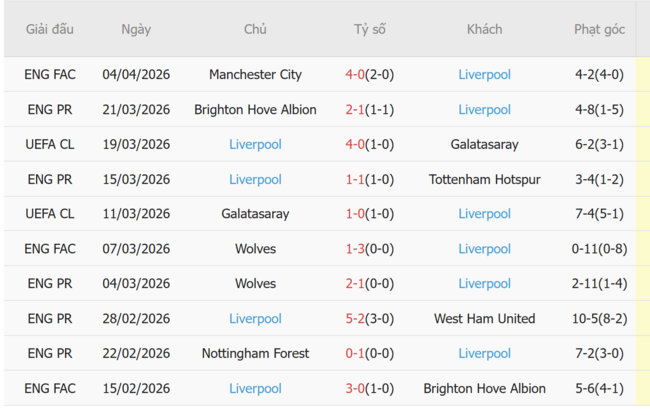Image resolution: width=650 pixels, height=415 pixels.
Task: Click the "Tỷ số" column header
Action: (x=369, y=30)
